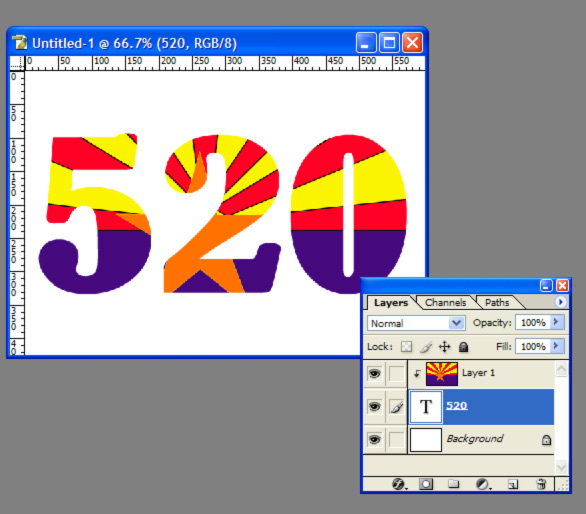Hide the Background layer

(374, 439)
